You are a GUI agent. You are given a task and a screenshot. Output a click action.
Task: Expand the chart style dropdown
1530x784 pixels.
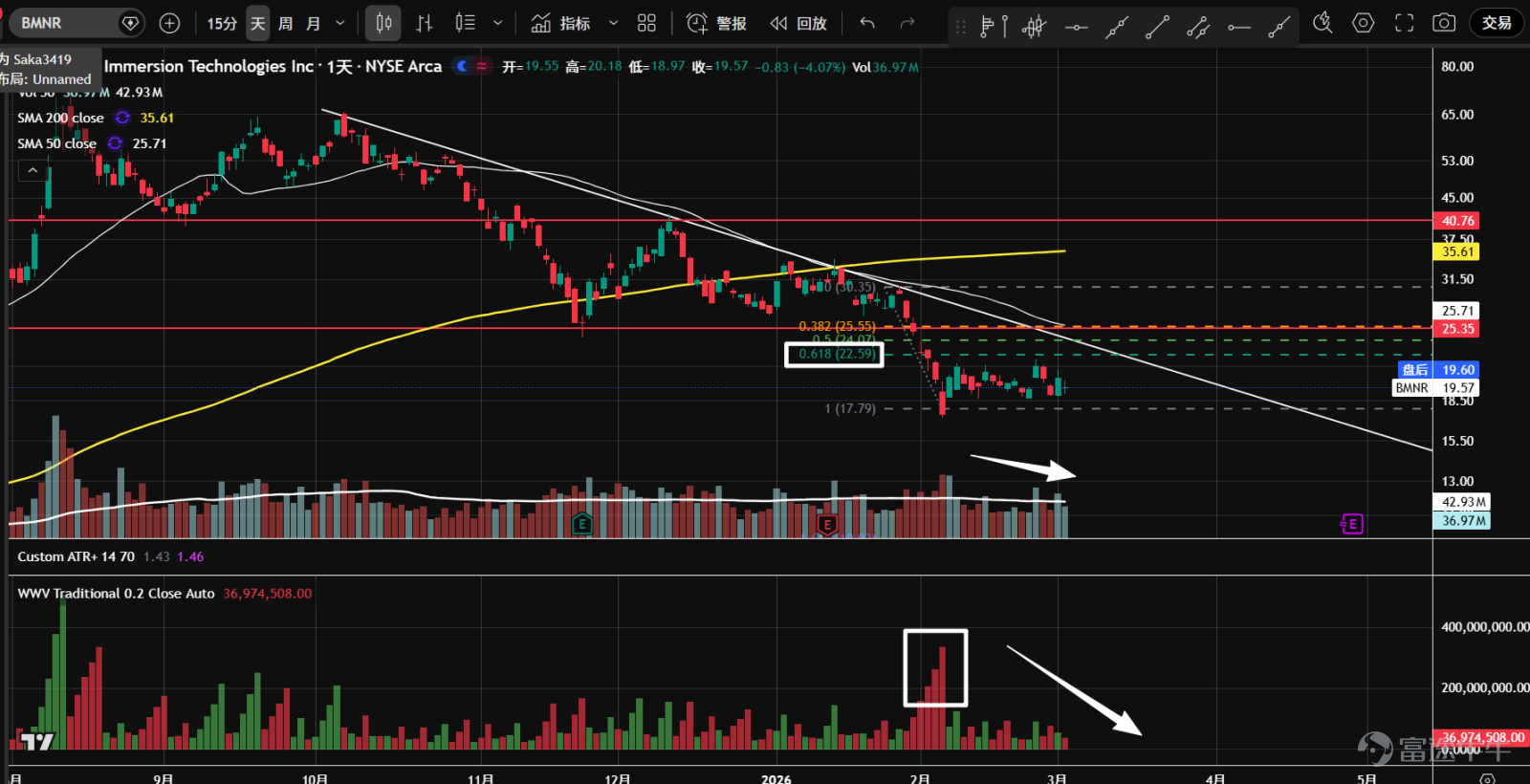[497, 23]
